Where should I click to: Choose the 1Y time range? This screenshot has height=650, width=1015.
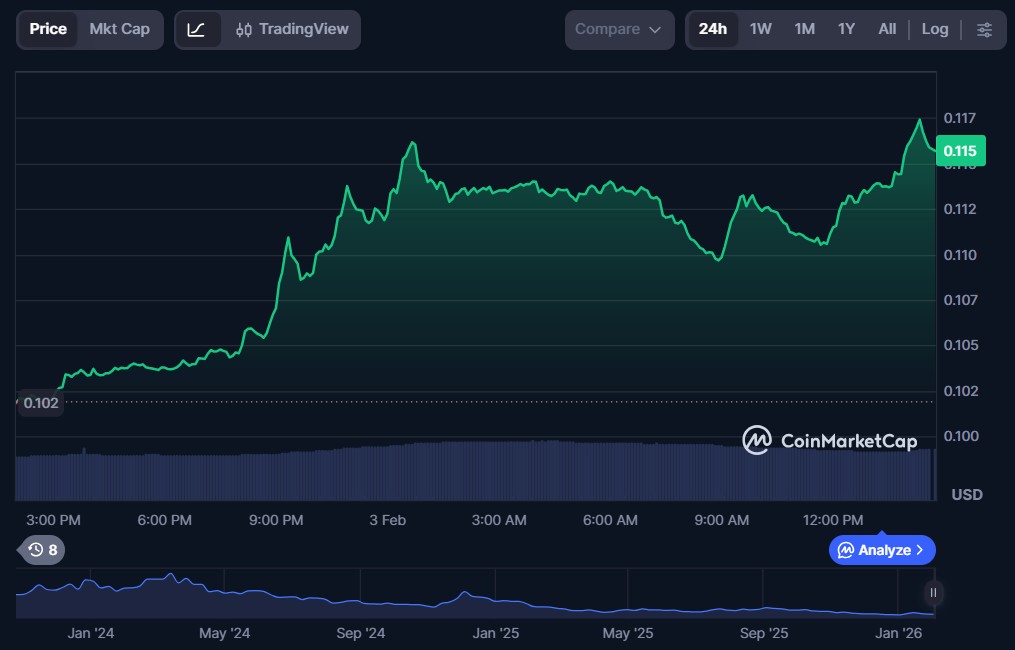point(846,29)
